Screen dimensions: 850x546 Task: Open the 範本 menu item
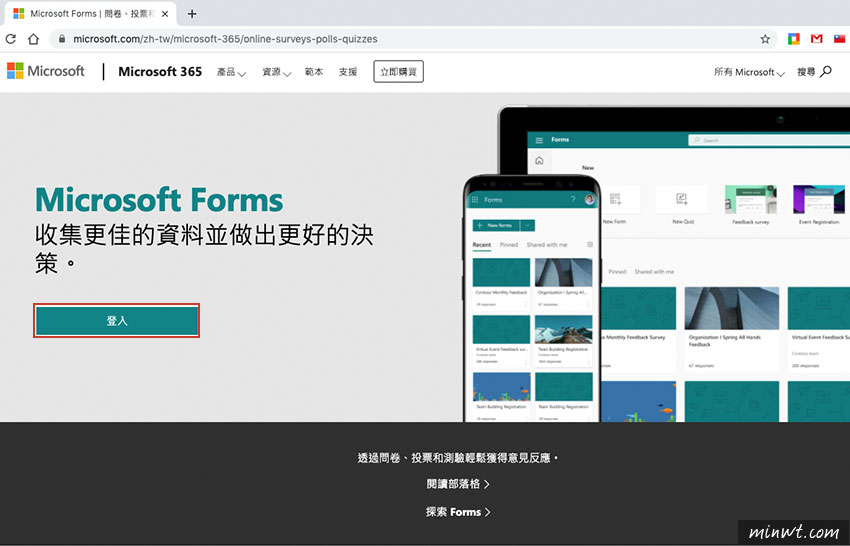[314, 72]
